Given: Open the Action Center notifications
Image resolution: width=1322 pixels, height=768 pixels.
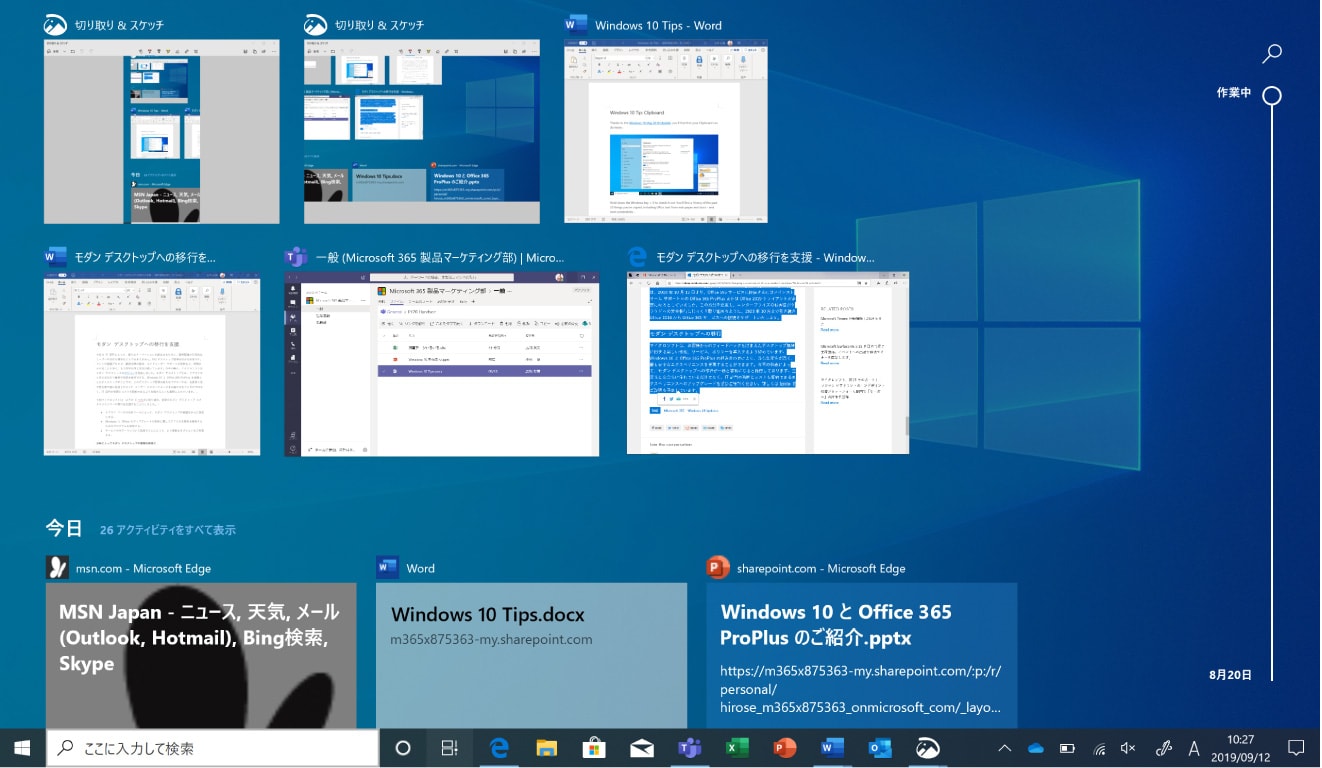Looking at the screenshot, I should (x=1296, y=748).
